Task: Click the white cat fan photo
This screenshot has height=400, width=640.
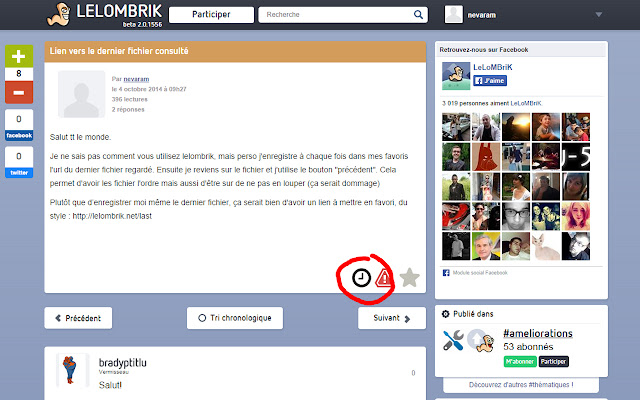Action: 546,246
